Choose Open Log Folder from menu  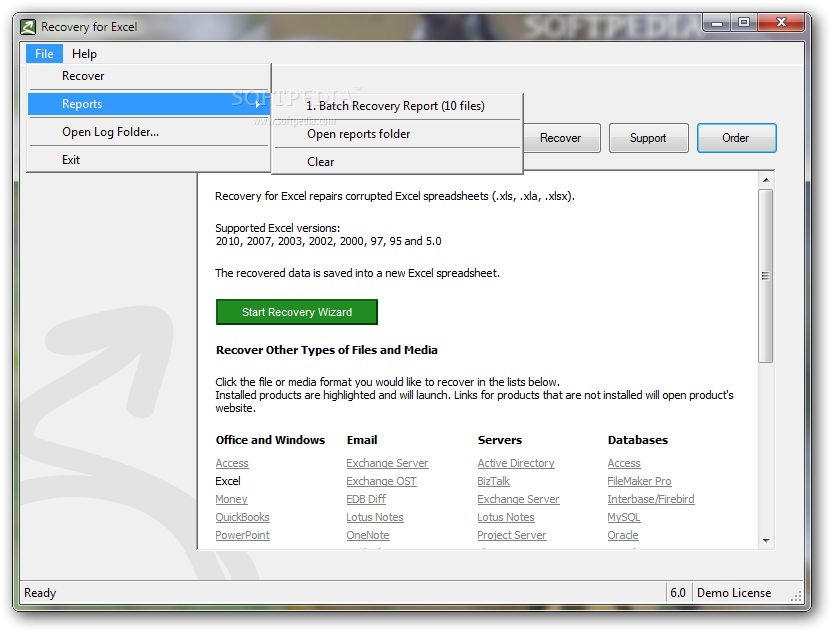(x=149, y=132)
